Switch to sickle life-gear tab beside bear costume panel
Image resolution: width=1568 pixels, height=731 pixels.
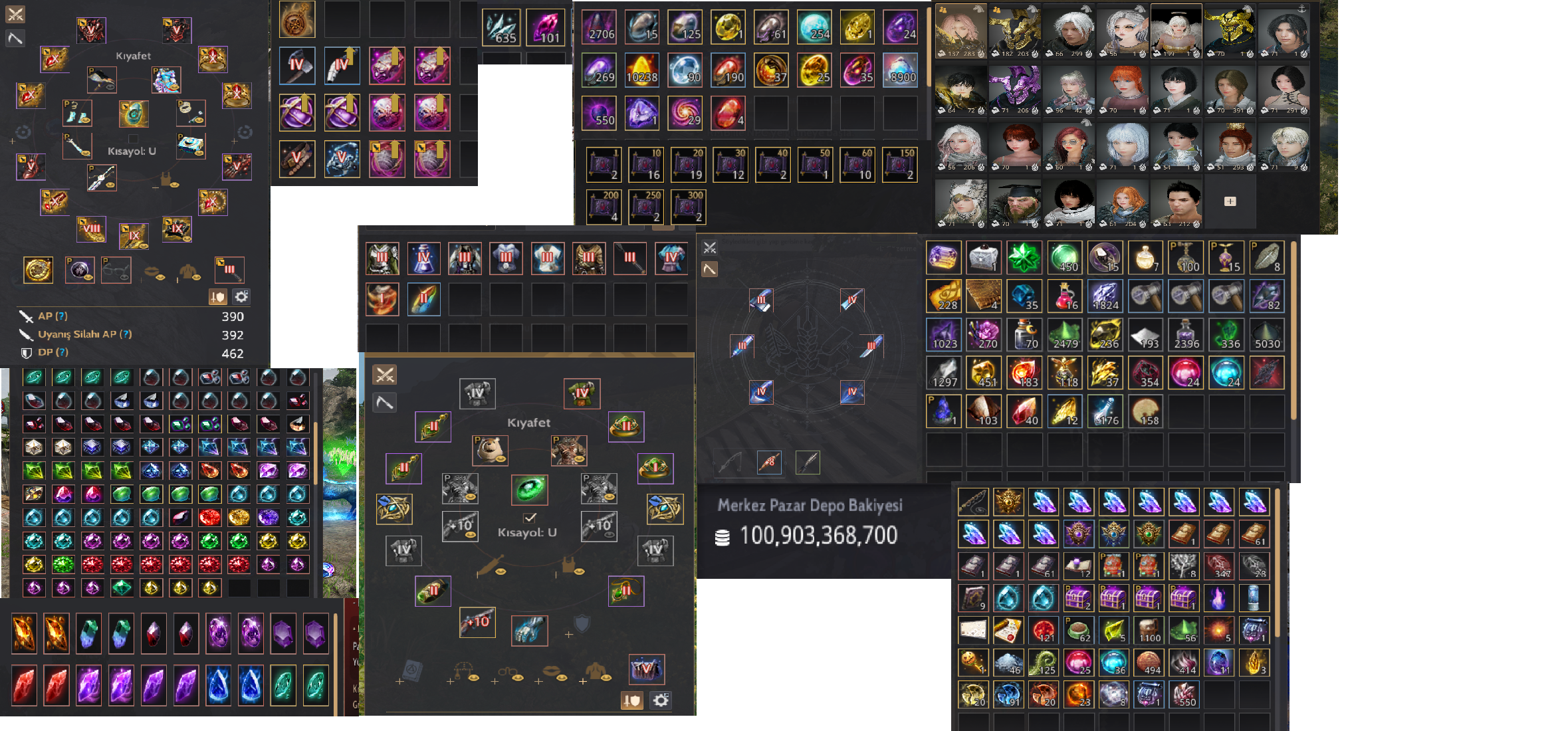385,403
